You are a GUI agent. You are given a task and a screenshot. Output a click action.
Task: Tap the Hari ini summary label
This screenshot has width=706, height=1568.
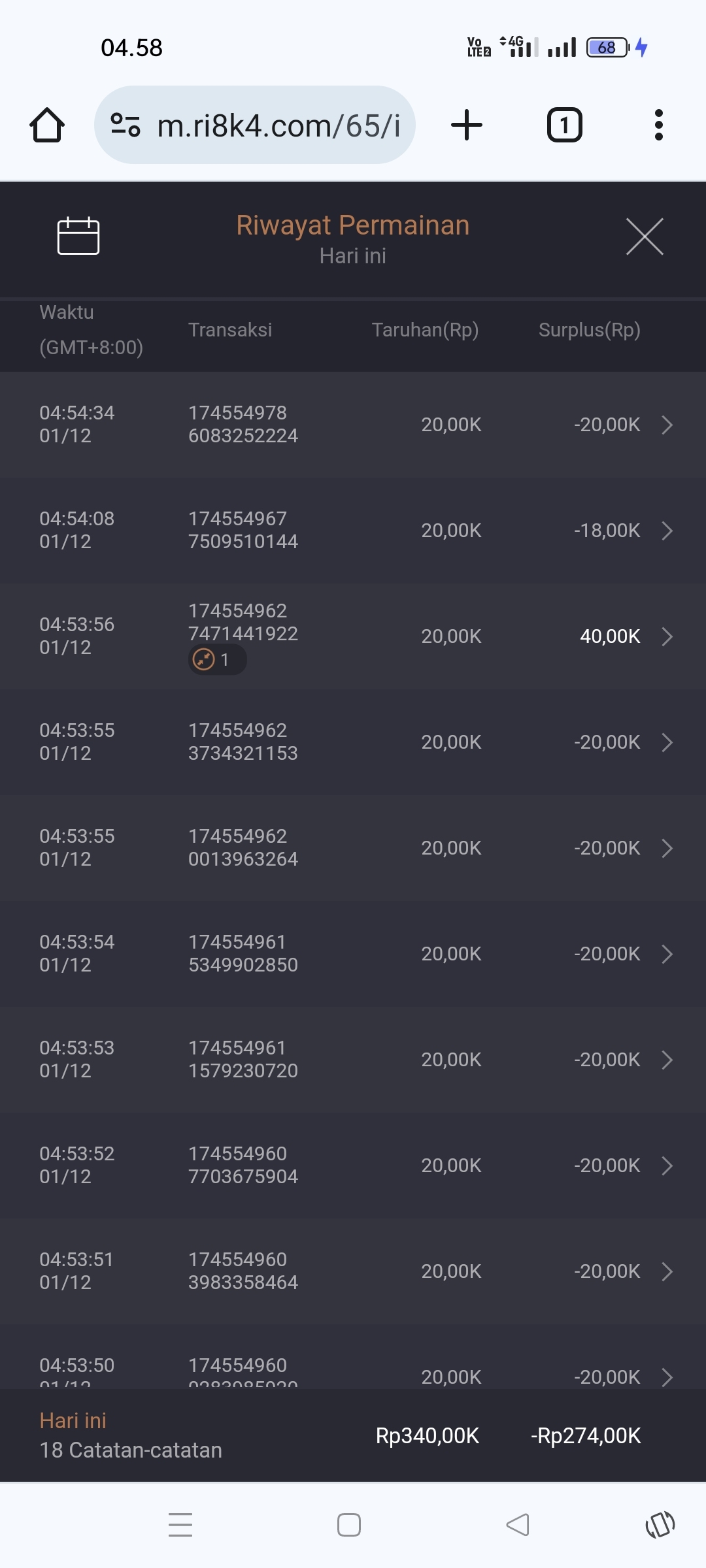point(73,1421)
